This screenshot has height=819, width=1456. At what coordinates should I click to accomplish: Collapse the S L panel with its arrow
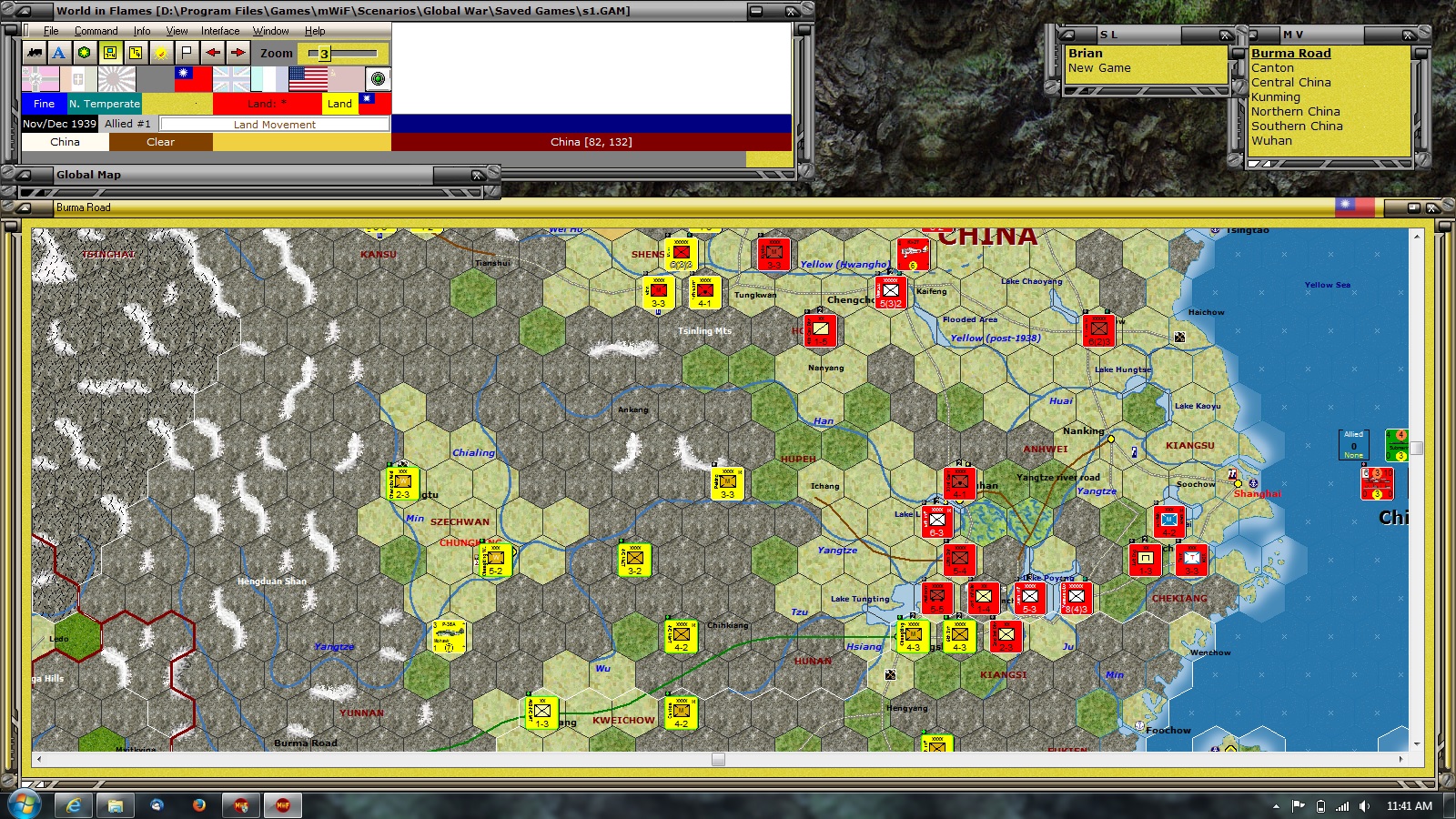(x=1067, y=35)
